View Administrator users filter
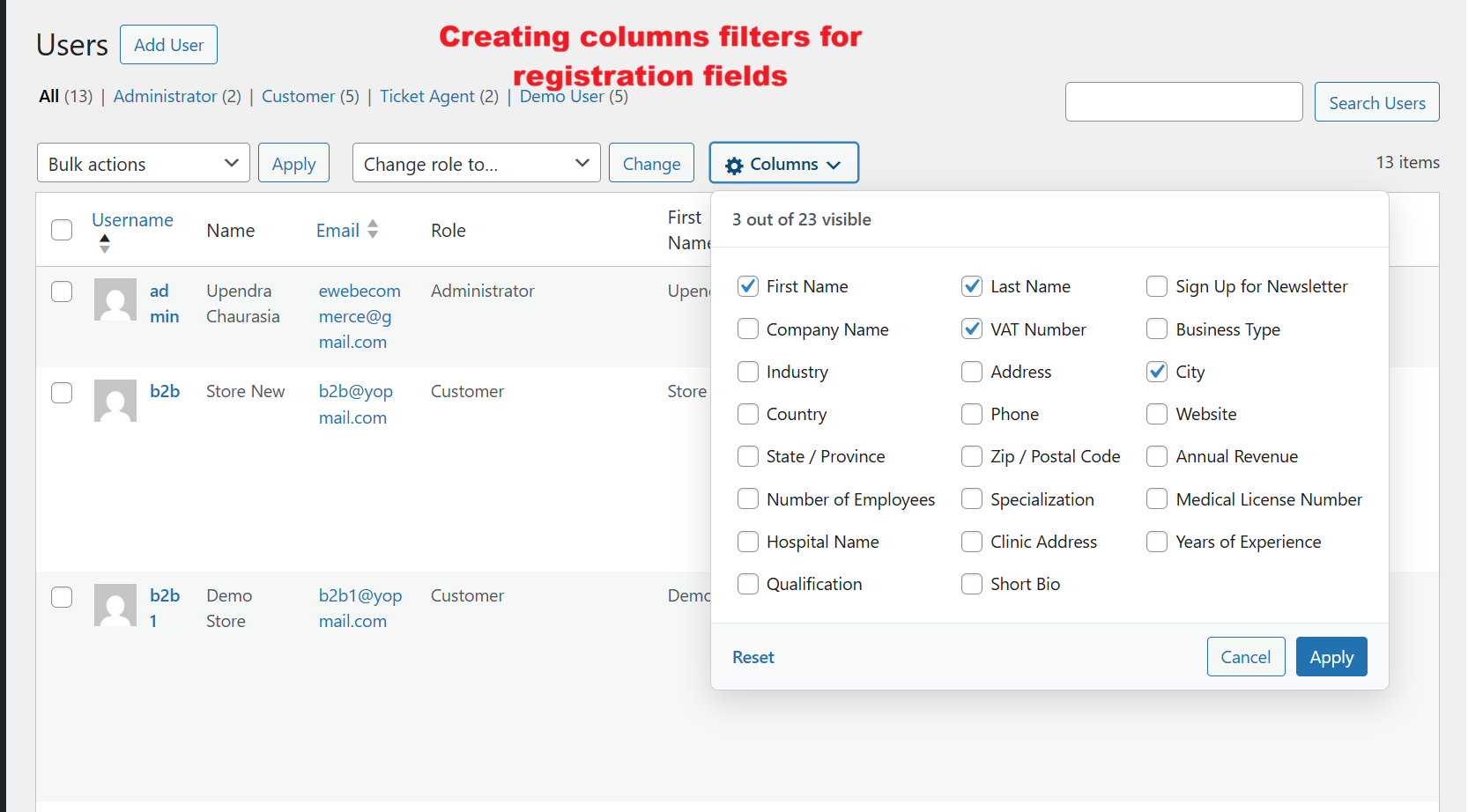The image size is (1468, 812). click(x=166, y=96)
